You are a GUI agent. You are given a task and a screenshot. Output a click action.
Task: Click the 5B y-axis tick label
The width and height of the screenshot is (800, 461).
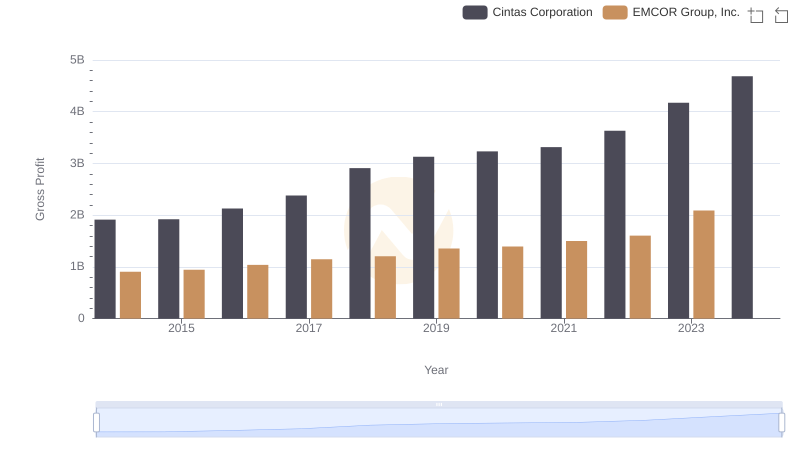pyautogui.click(x=76, y=60)
